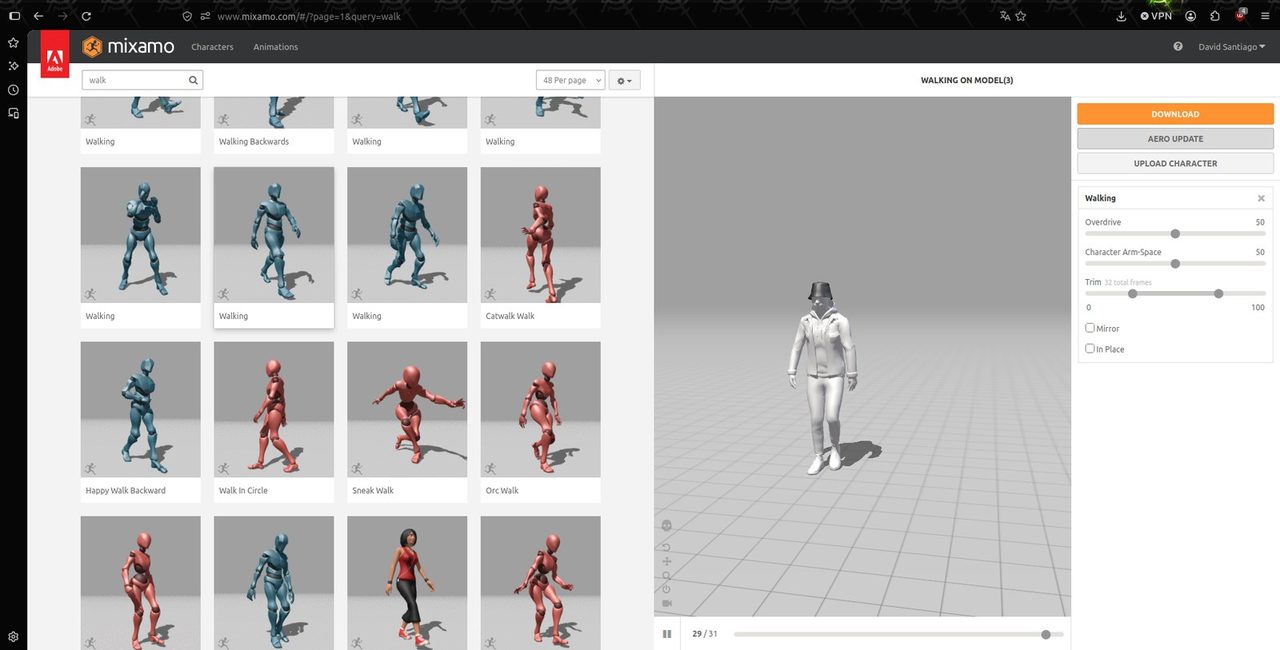Viewport: 1280px width, 650px height.
Task: Open the David Santiago account menu
Action: click(x=1231, y=47)
